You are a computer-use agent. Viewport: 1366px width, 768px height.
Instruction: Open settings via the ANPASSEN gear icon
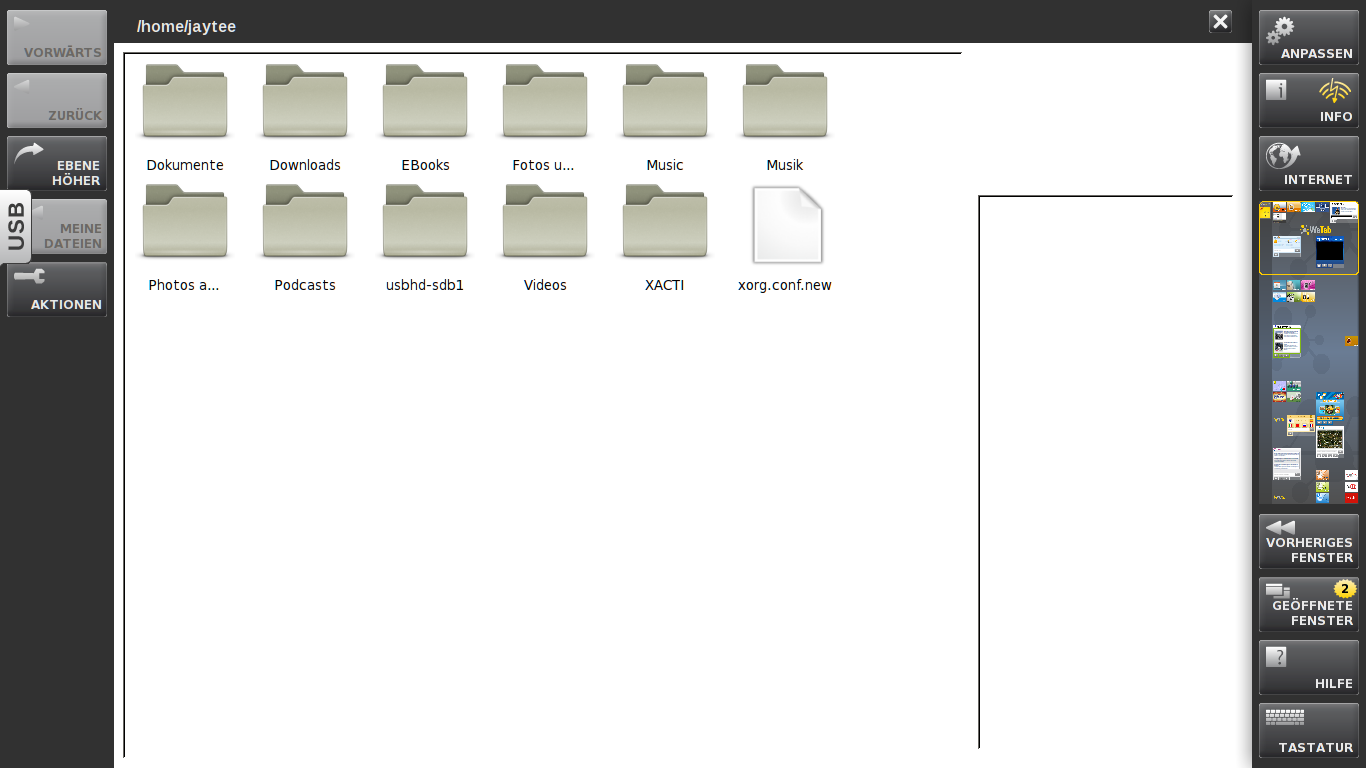click(1308, 37)
